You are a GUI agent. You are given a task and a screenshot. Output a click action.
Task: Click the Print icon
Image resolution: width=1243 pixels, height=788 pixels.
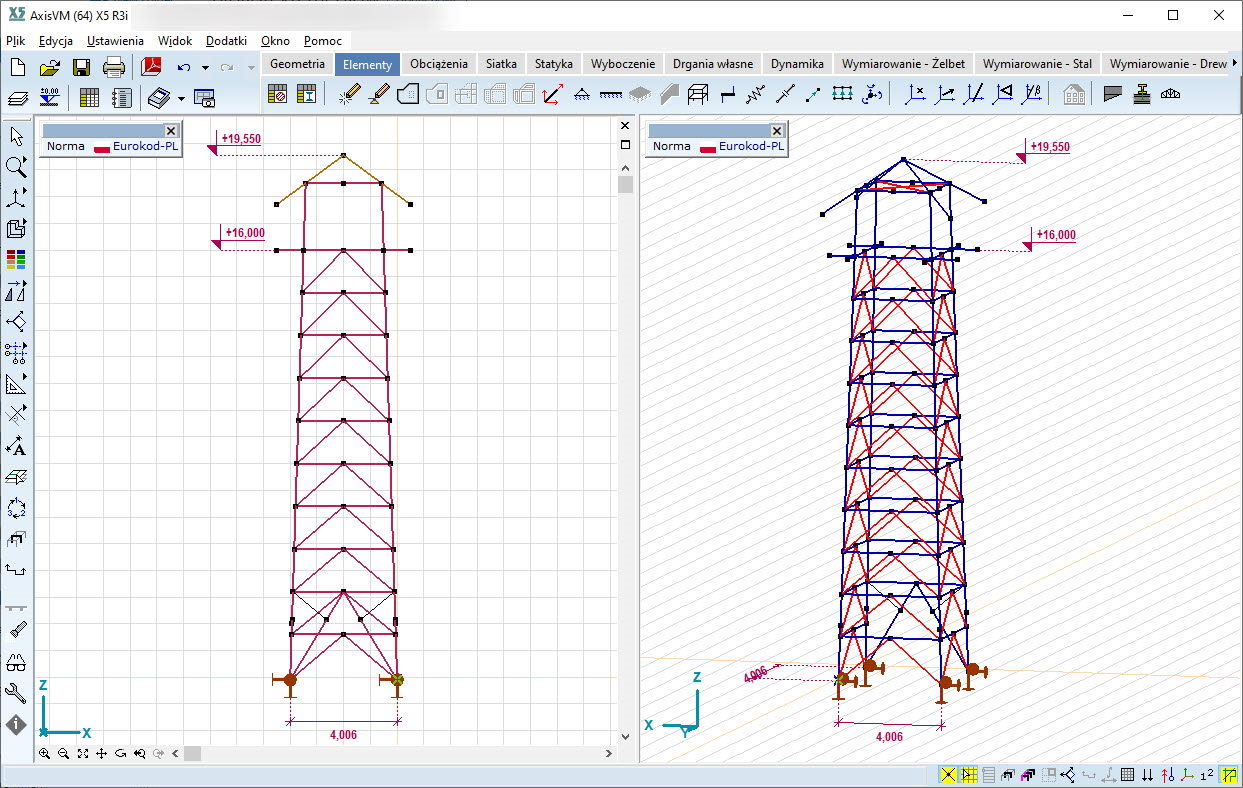pos(114,68)
